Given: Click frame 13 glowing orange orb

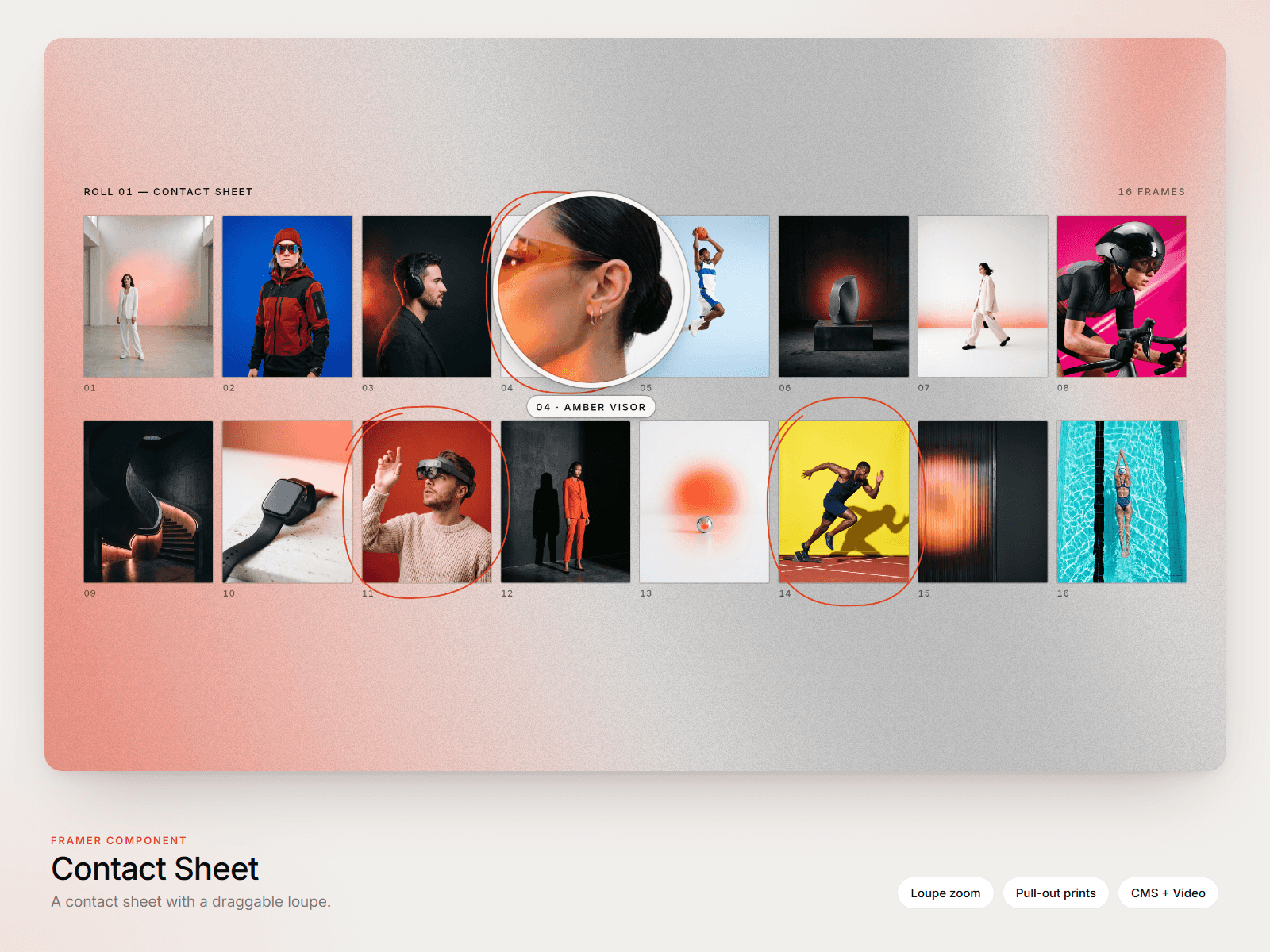Looking at the screenshot, I should point(704,501).
